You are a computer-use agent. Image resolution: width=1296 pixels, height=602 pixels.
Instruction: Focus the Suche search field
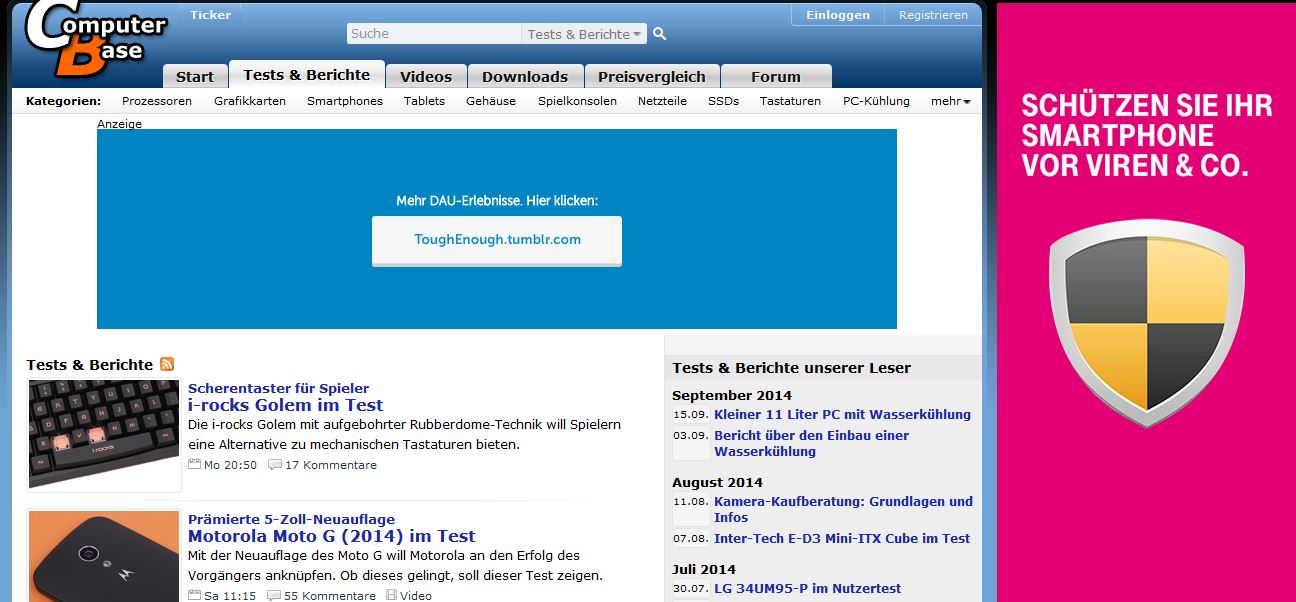coord(434,34)
